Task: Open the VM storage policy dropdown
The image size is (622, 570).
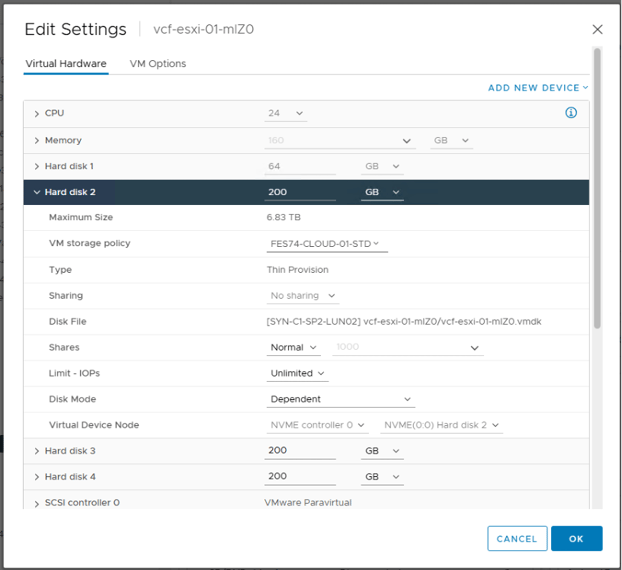Action: pos(327,244)
